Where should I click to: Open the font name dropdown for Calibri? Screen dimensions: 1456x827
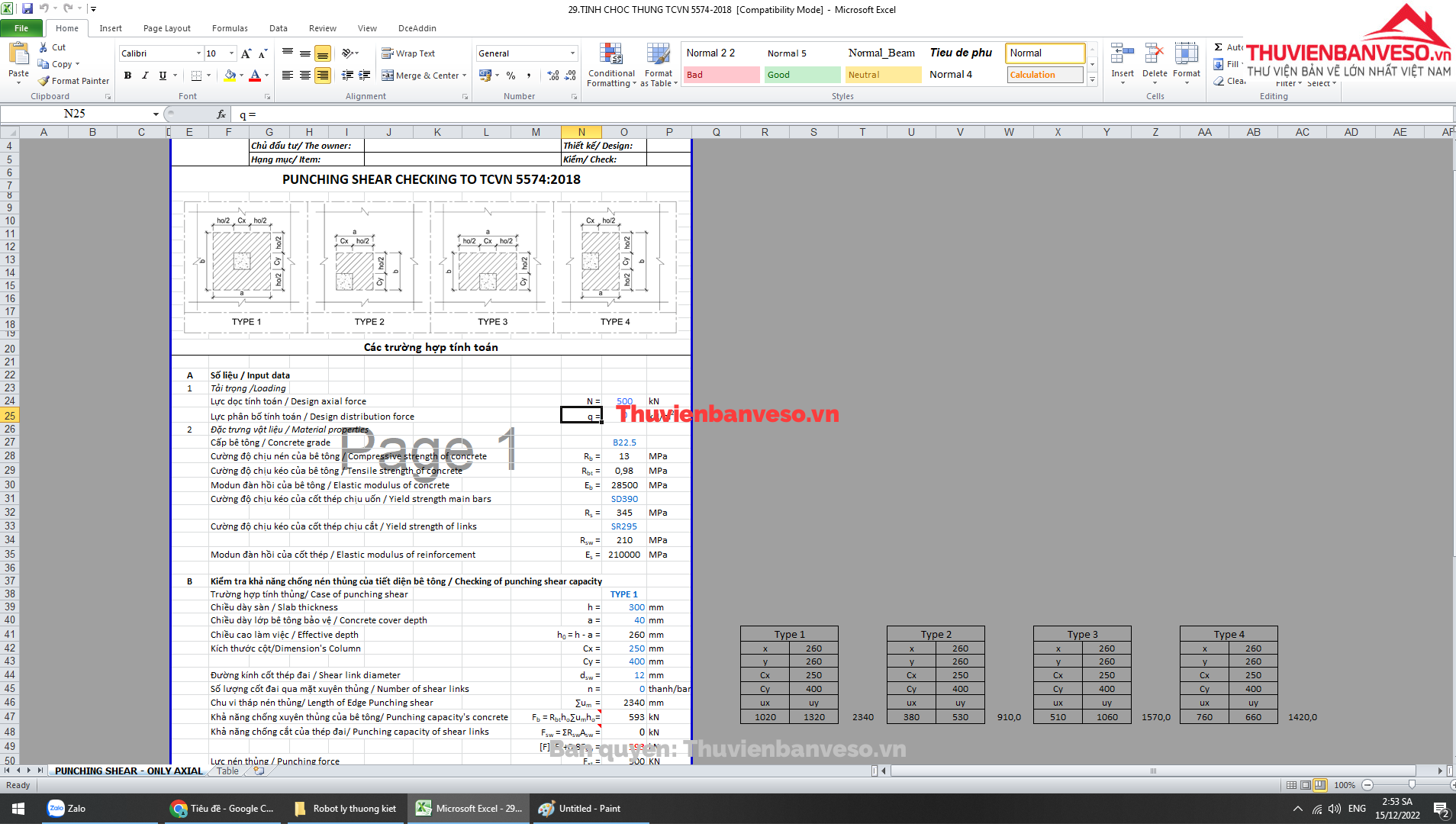198,53
